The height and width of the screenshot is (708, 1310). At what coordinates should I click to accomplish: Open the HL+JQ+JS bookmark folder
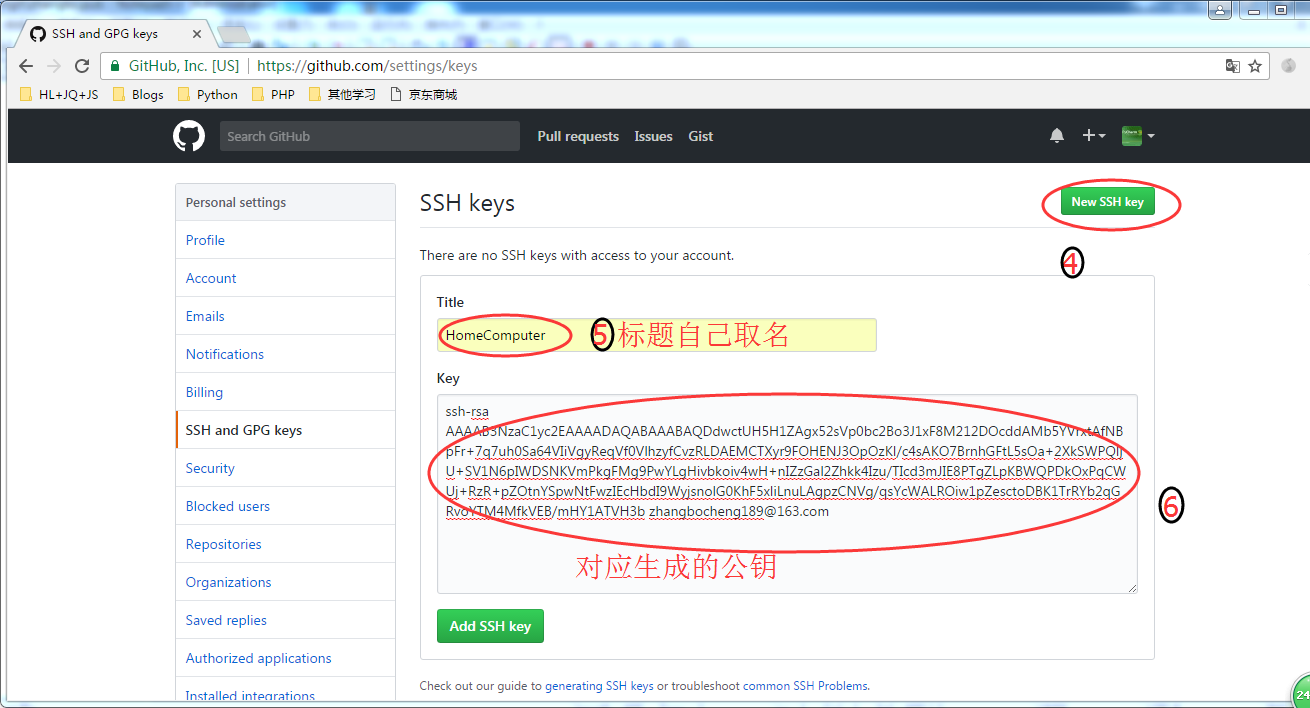click(59, 95)
